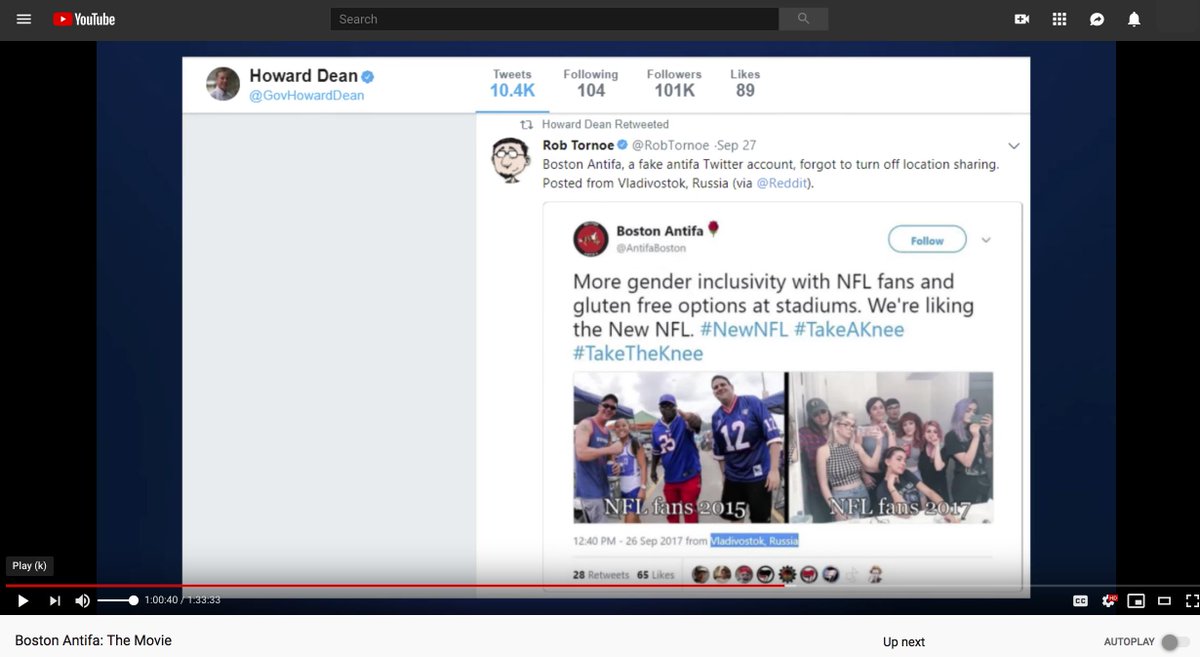
Task: Enter full screen mode
Action: (1191, 600)
